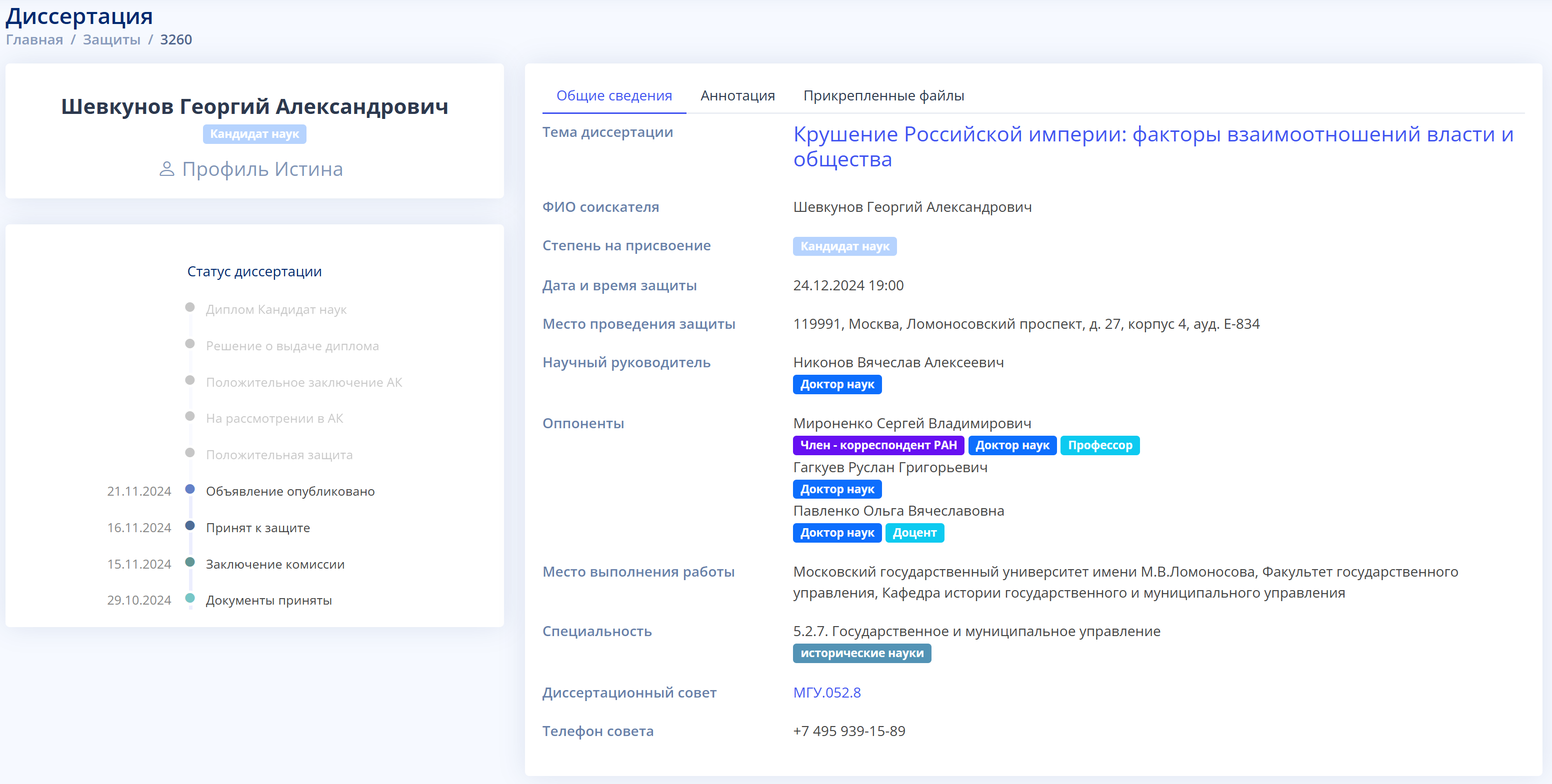Click the Тема диссертации label
The width and height of the screenshot is (1552, 784).
point(607,132)
